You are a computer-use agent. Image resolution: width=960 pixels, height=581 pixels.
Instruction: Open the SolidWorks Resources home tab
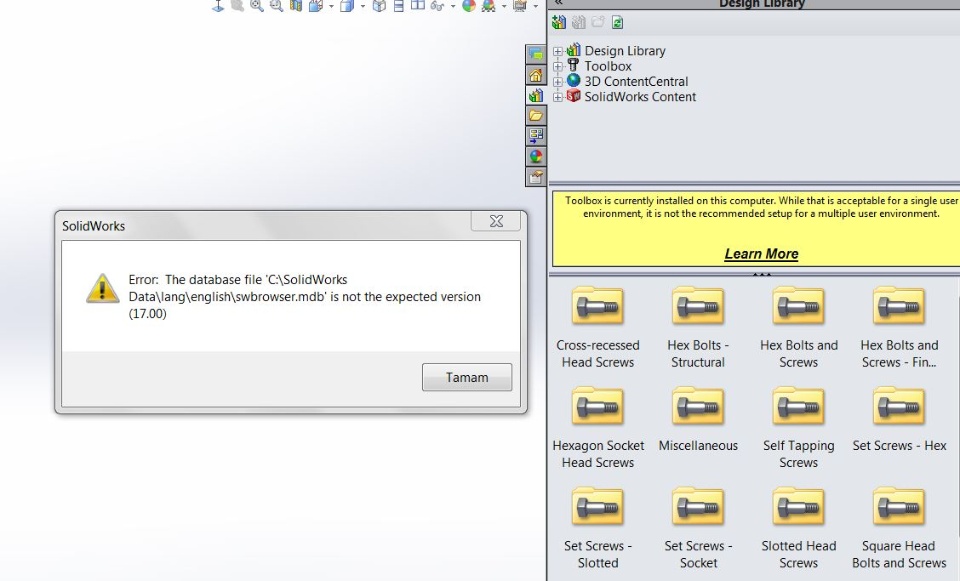click(x=536, y=75)
